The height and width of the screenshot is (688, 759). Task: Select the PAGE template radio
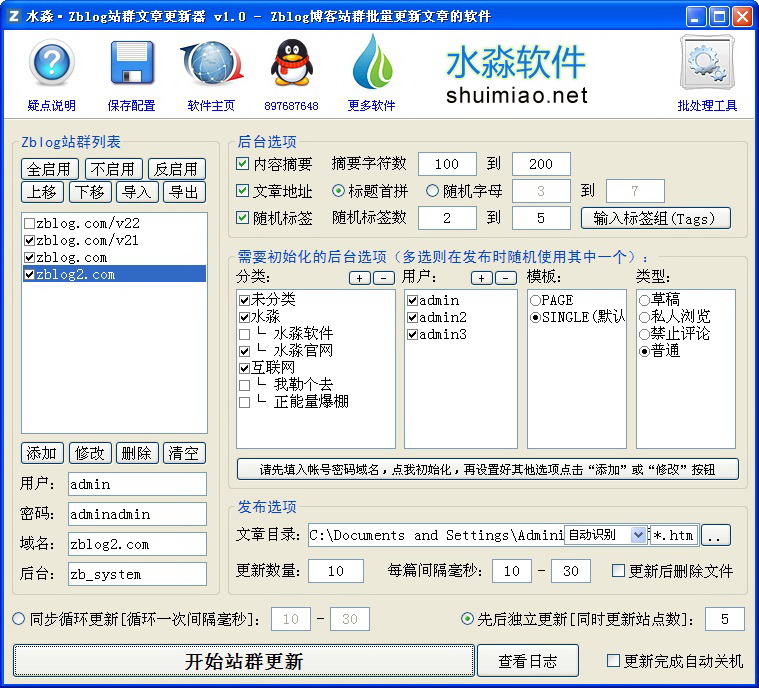point(535,301)
